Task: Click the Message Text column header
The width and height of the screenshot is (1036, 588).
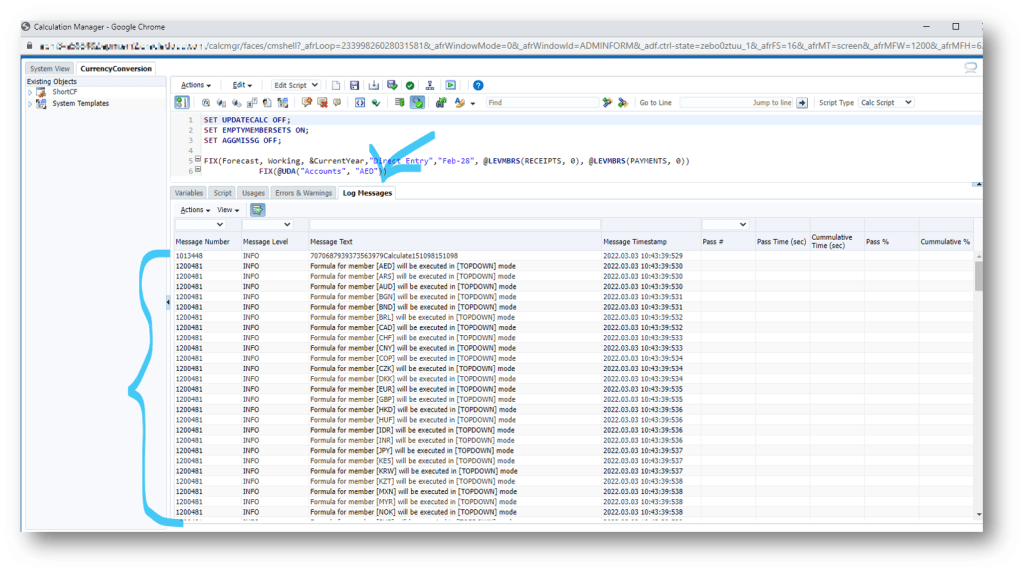Action: [x=332, y=242]
